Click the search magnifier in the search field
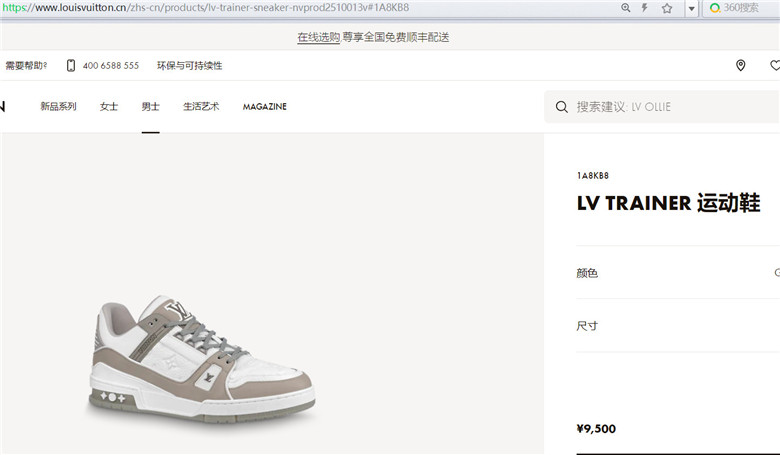Viewport: 780px width, 455px height. click(x=562, y=107)
